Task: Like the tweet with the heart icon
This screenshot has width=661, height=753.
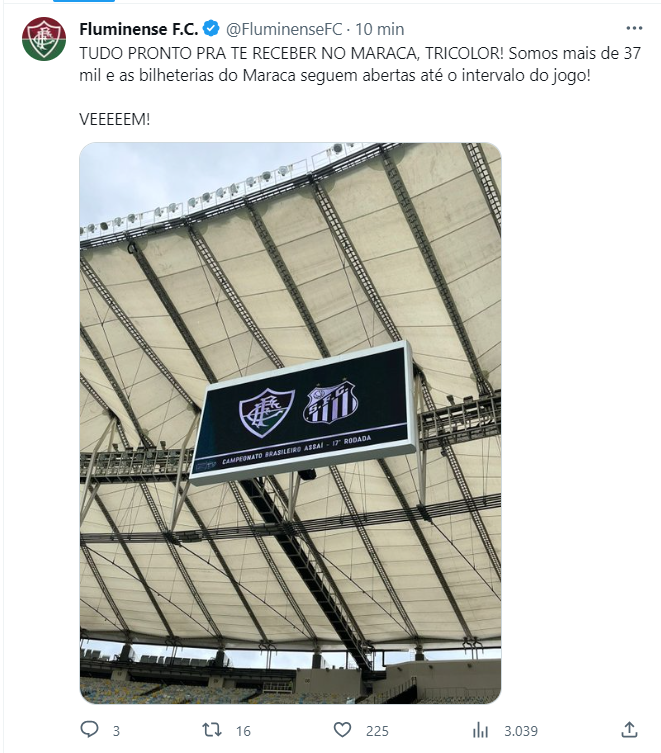Action: [342, 730]
